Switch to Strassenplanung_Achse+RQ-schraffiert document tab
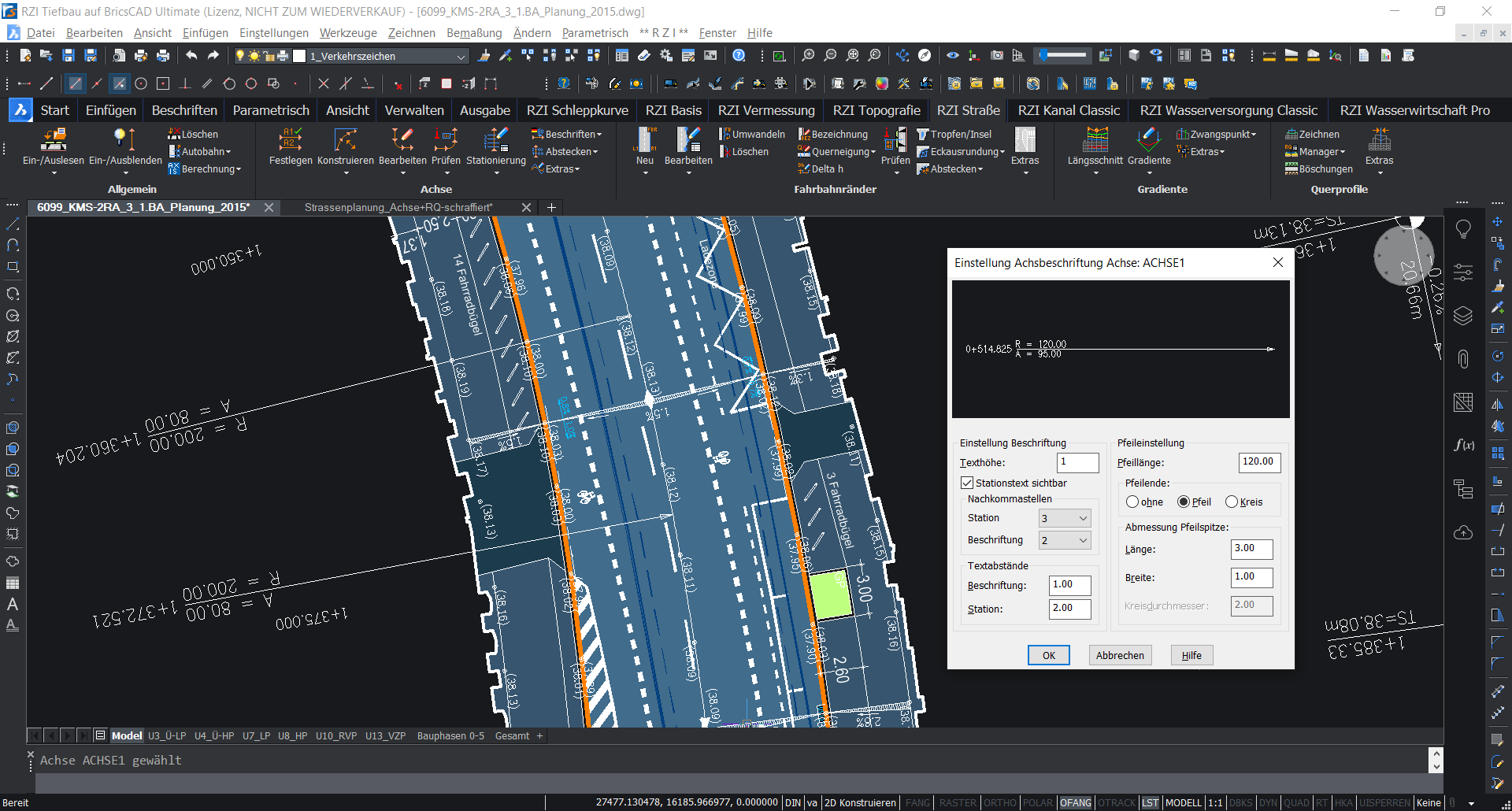The height and width of the screenshot is (811, 1512). pos(398,207)
